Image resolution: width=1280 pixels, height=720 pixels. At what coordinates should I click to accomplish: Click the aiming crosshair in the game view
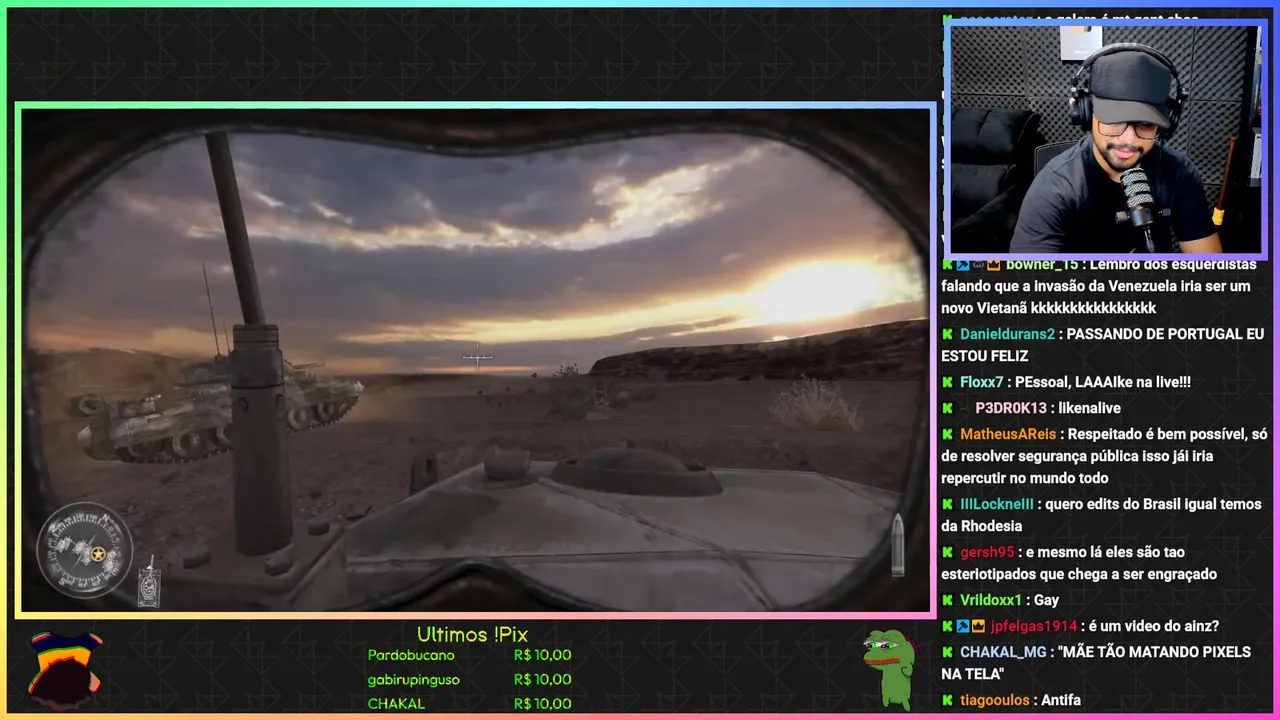(477, 356)
